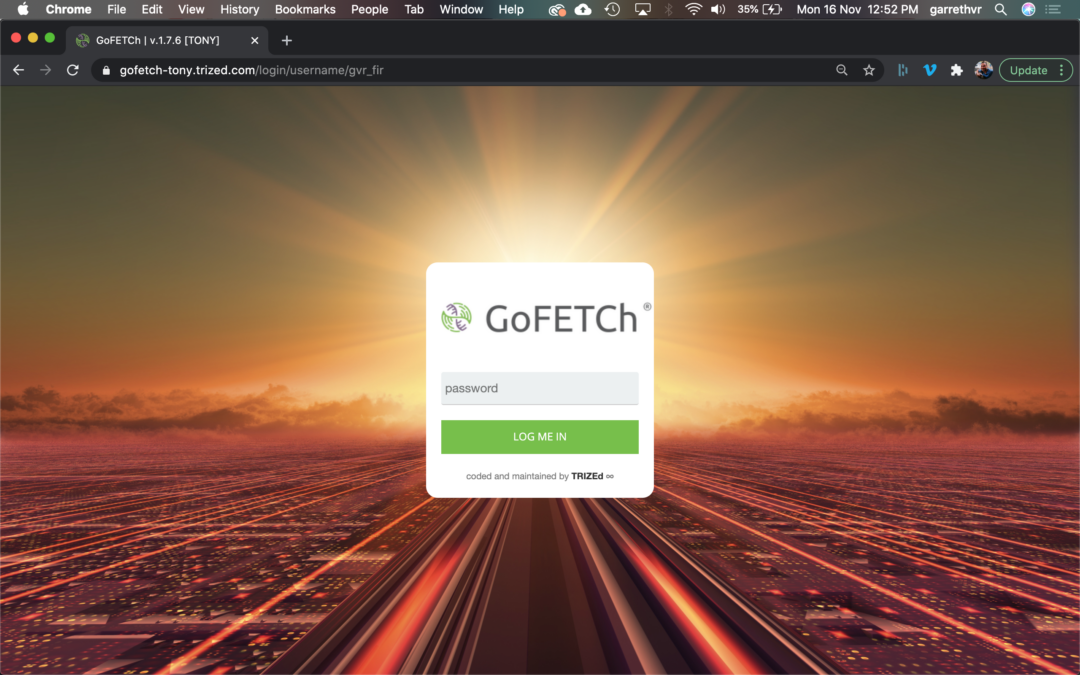Screen dimensions: 1080x675
Task: Open the Bookmarks menu
Action: pos(305,10)
